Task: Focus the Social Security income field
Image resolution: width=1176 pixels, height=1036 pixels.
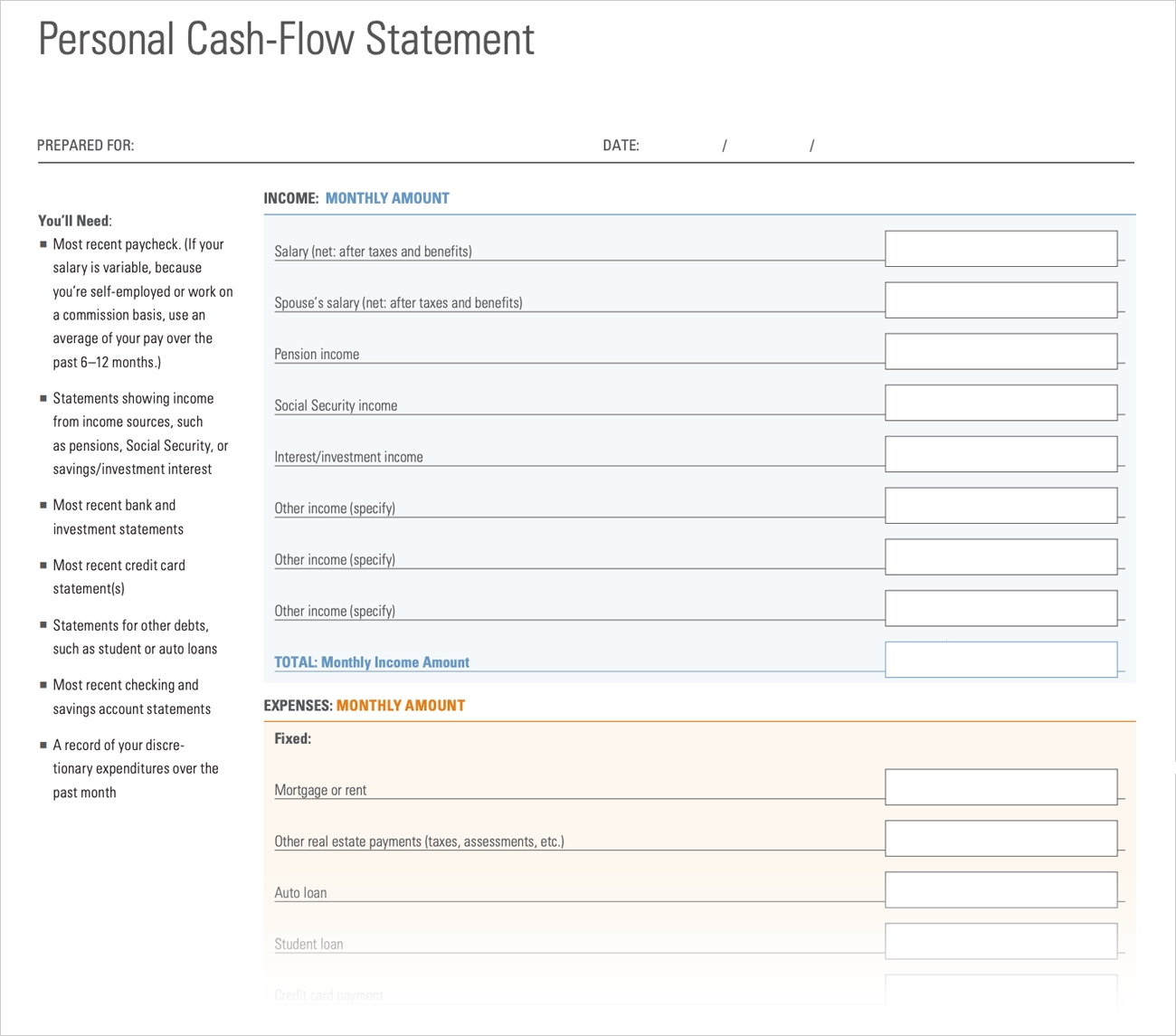Action: coord(1001,404)
